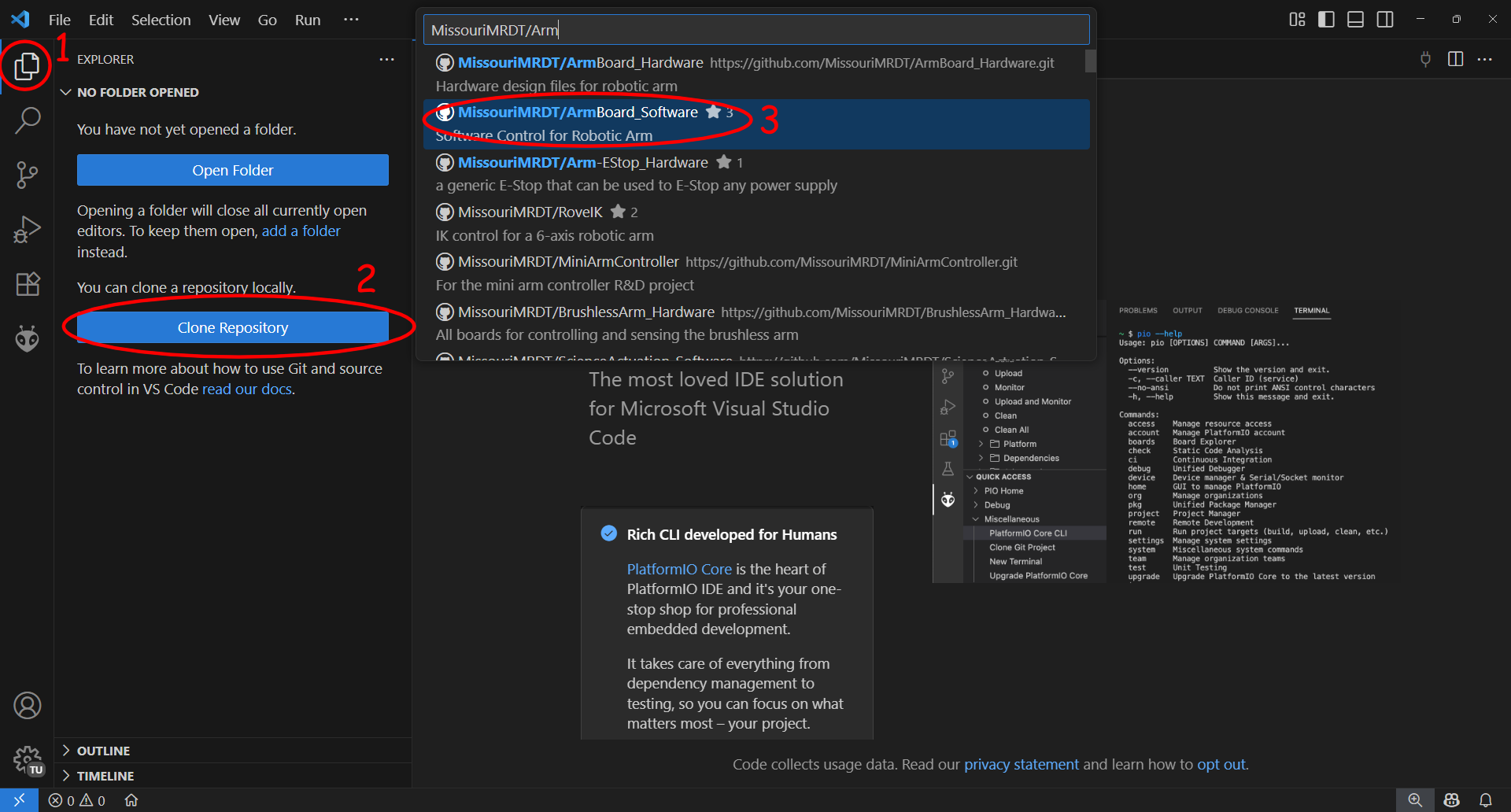Open the Search view in the activity bar
The image size is (1511, 812).
point(27,120)
